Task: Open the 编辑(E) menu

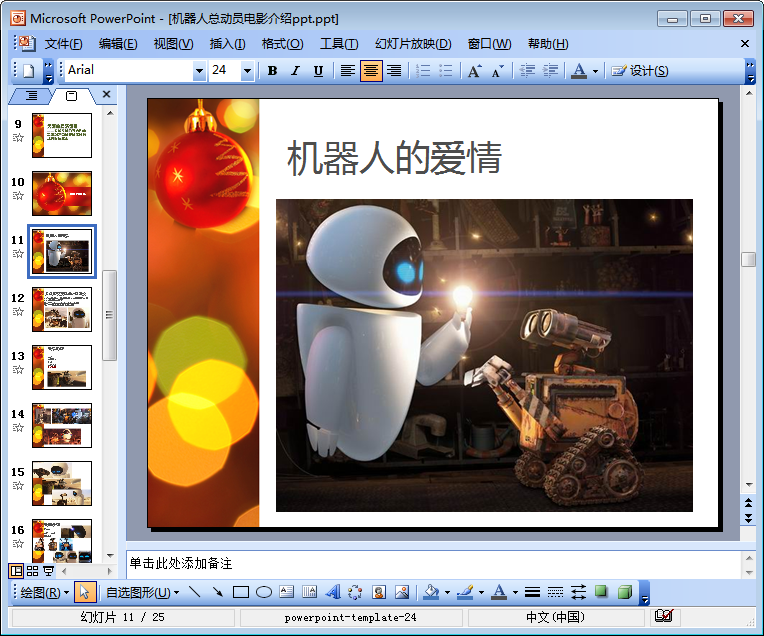Action: 118,44
